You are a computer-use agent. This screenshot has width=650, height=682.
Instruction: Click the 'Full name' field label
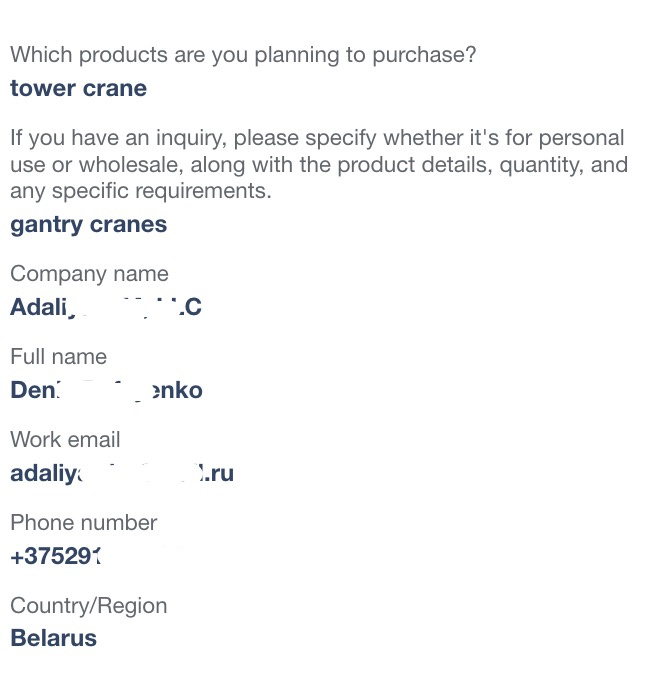(x=59, y=357)
